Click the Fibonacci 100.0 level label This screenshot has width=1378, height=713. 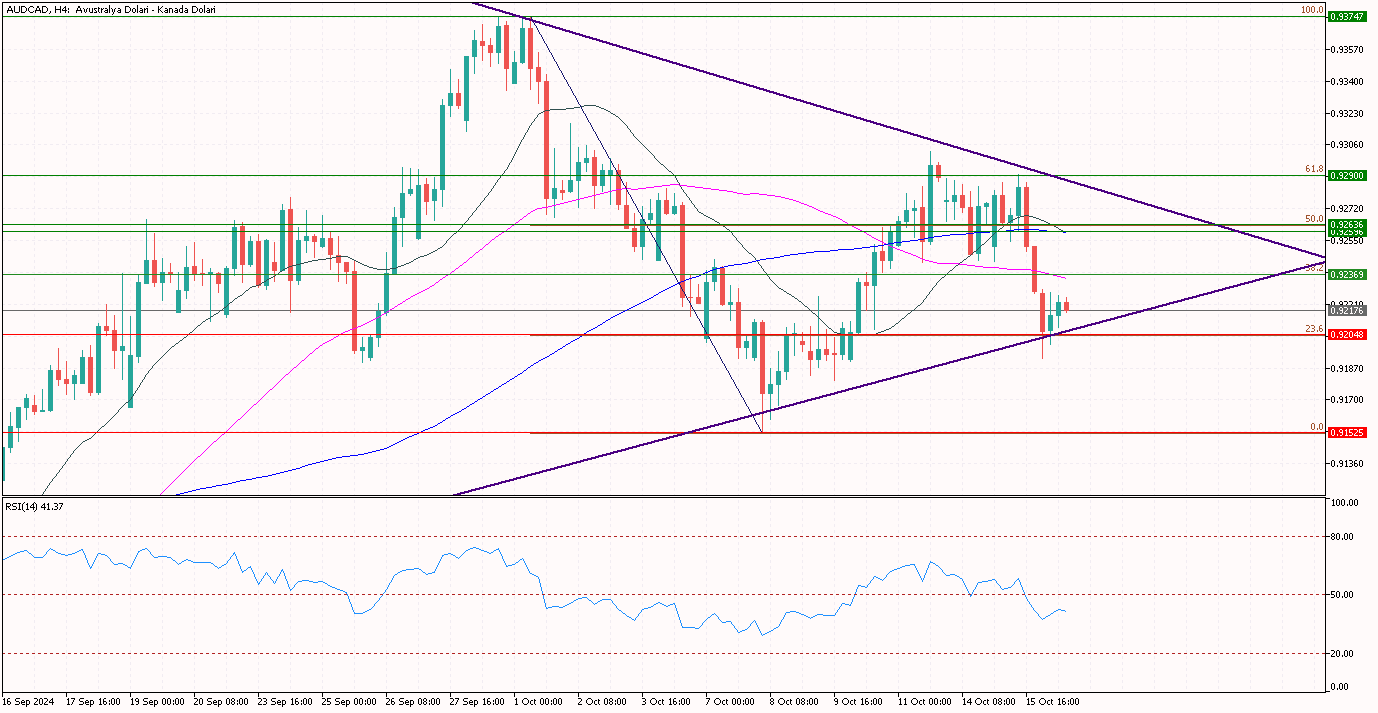[1312, 10]
